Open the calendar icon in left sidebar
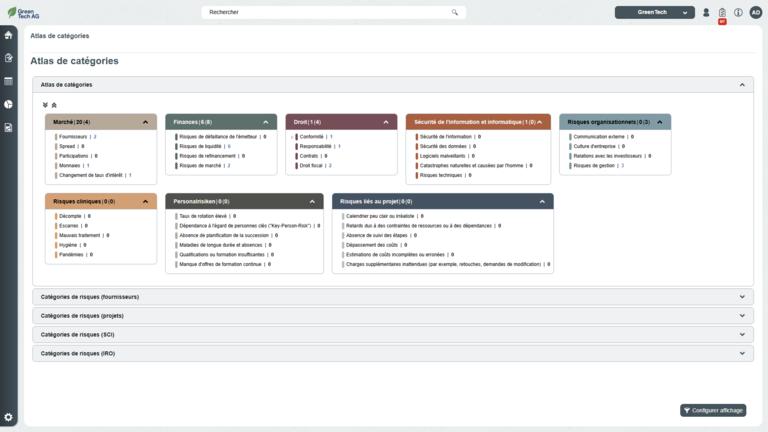 (x=9, y=81)
